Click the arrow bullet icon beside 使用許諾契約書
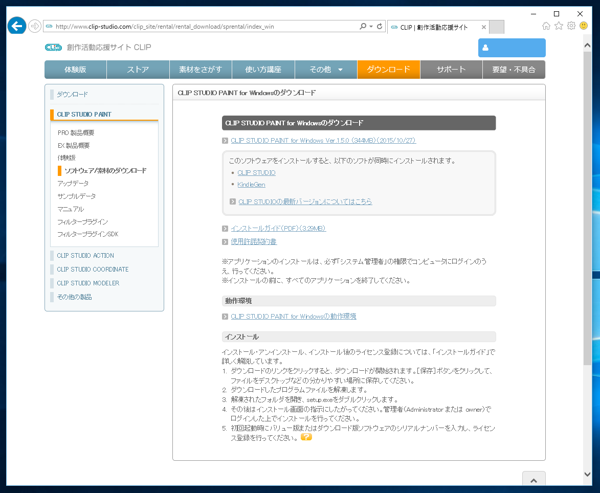Viewport: 600px width, 493px height. [225, 242]
